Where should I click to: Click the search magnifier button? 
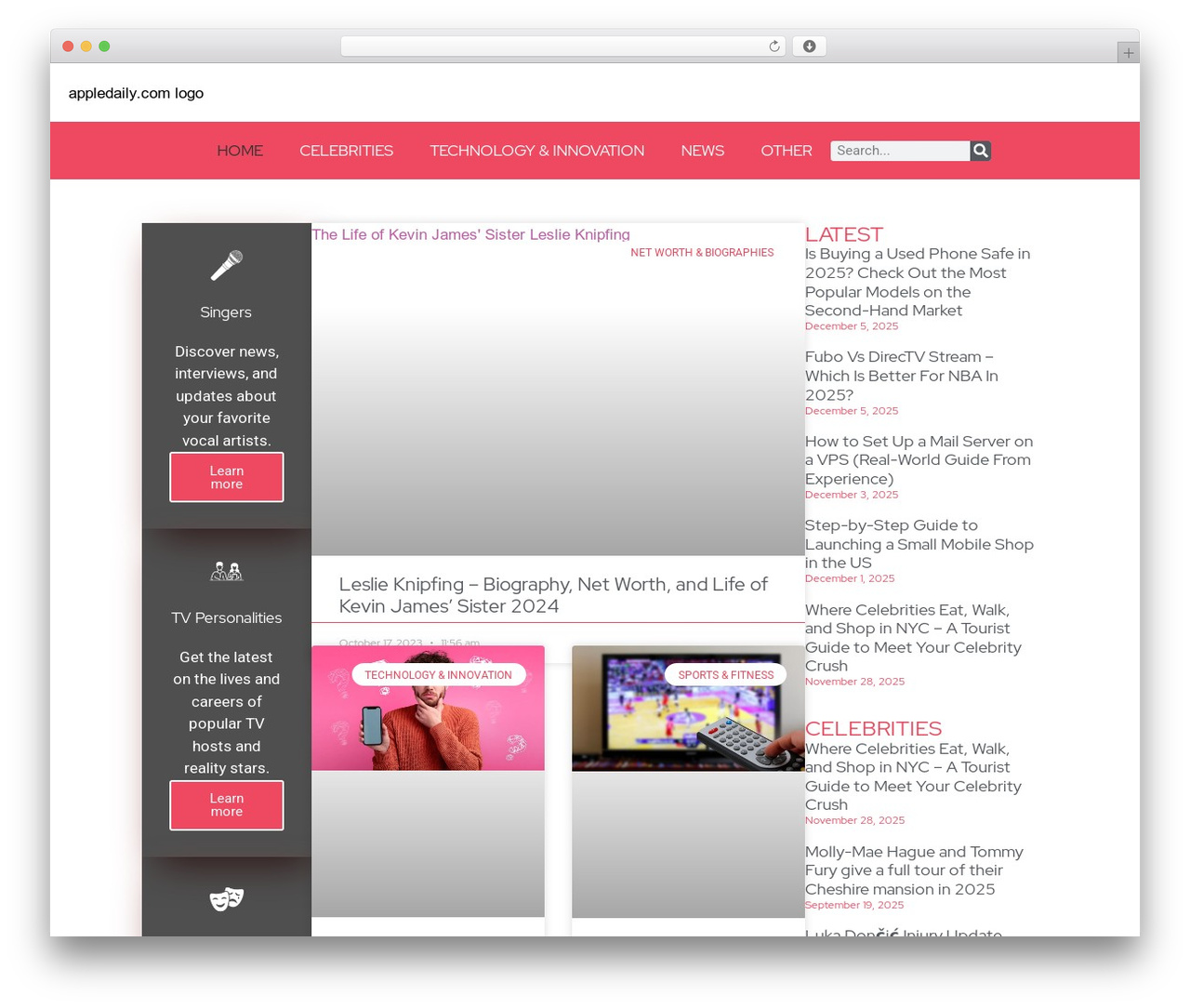tap(979, 150)
